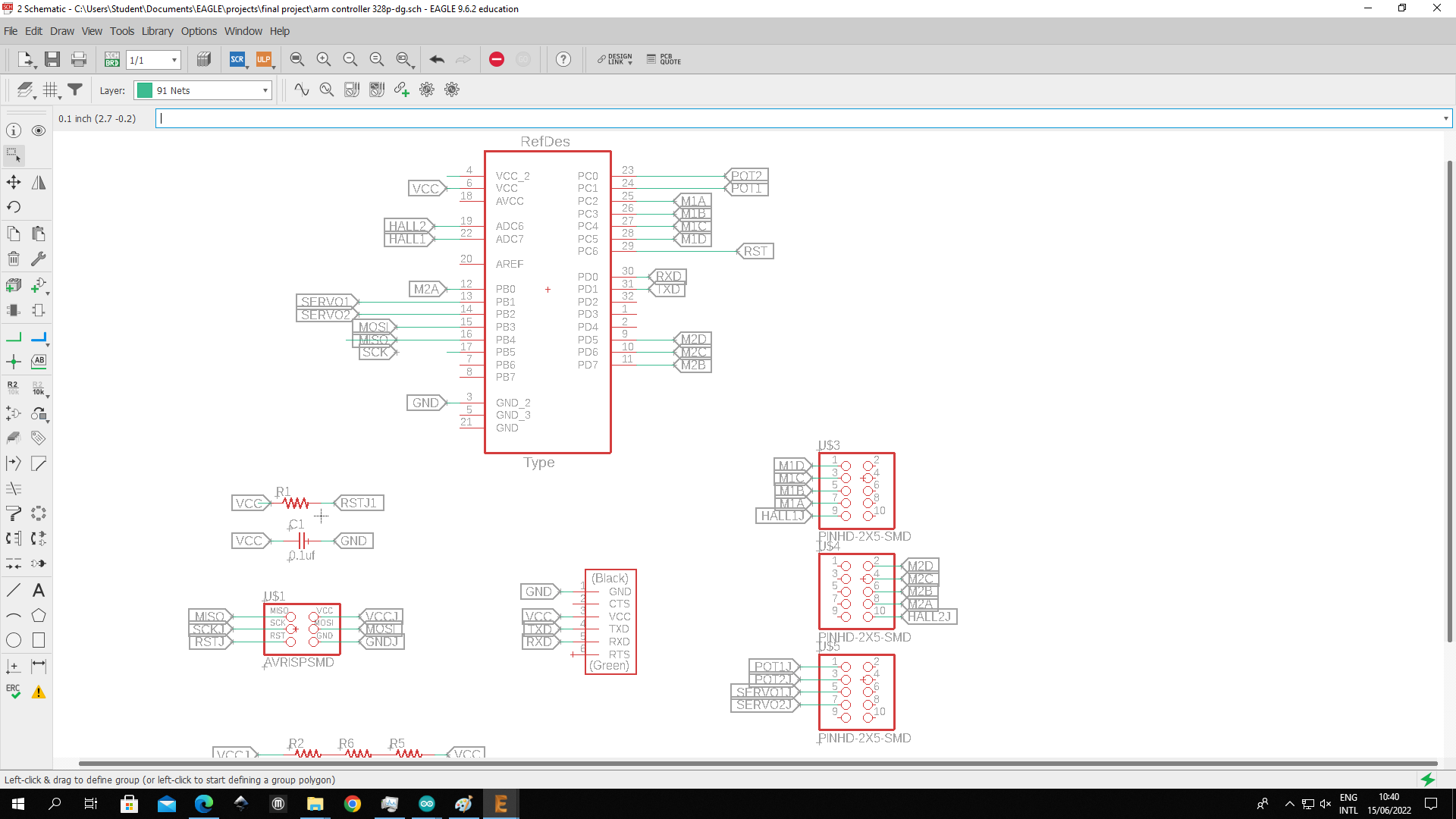Select the Rectangle tool
Image resolution: width=1456 pixels, height=819 pixels.
(39, 640)
